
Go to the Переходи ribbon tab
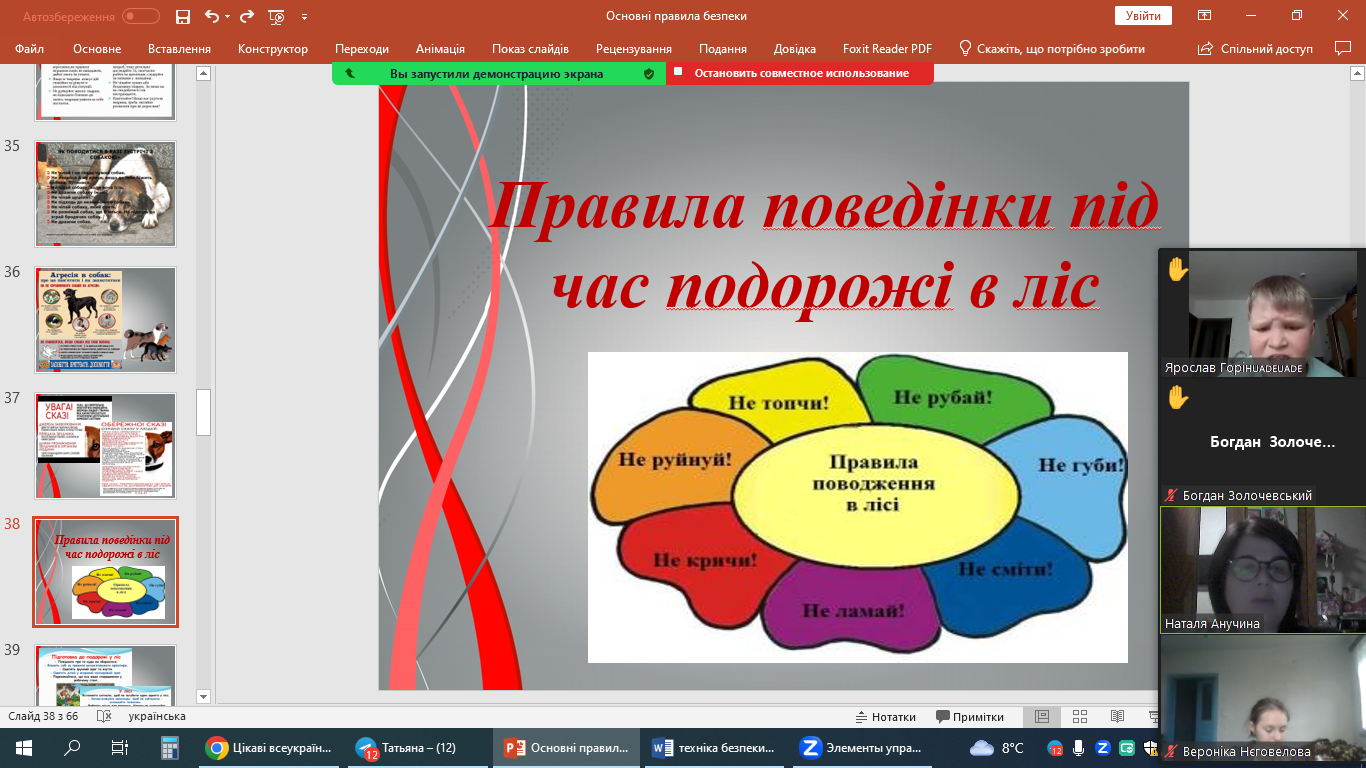(362, 48)
